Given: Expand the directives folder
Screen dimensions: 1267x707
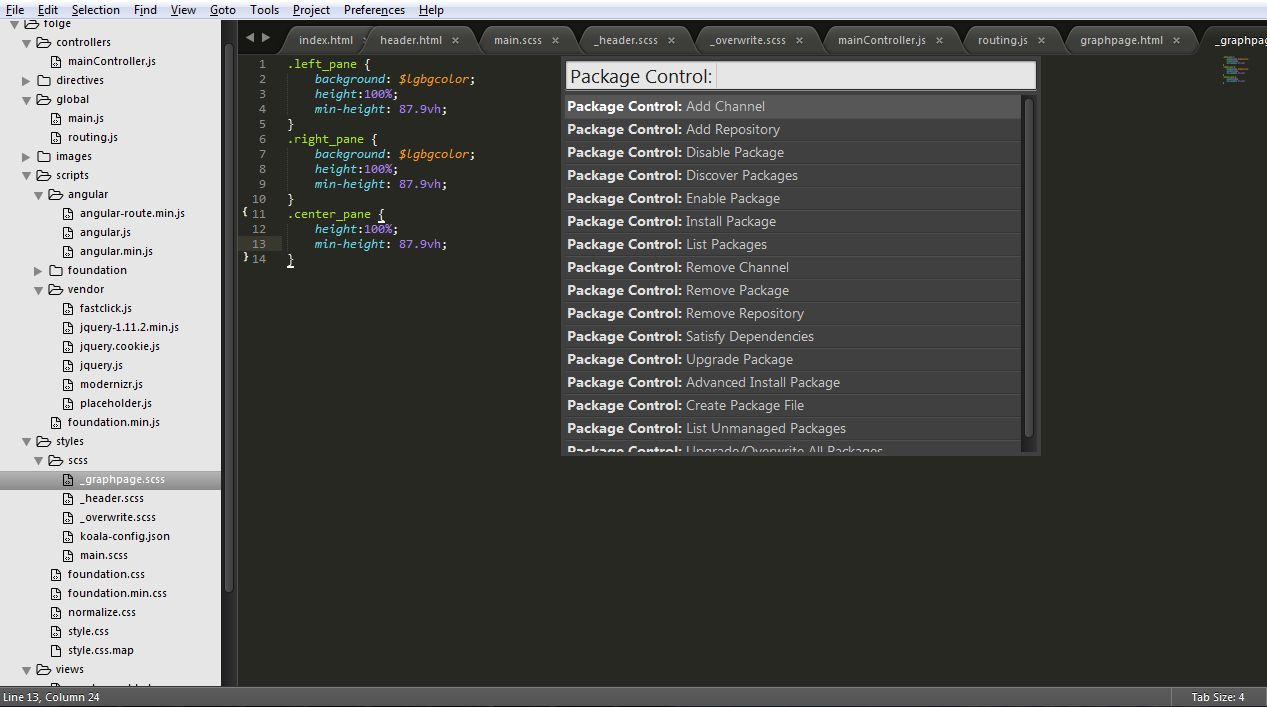Looking at the screenshot, I should coord(27,80).
